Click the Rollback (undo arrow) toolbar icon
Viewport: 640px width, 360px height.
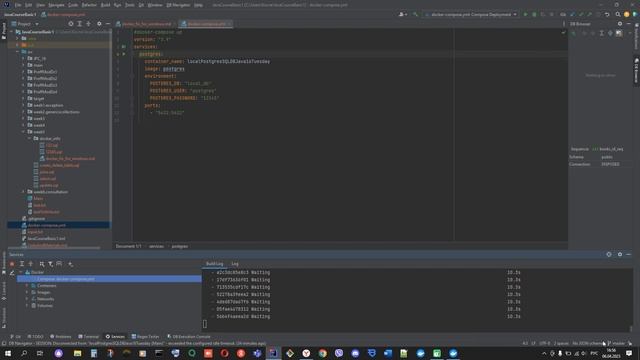607,14
